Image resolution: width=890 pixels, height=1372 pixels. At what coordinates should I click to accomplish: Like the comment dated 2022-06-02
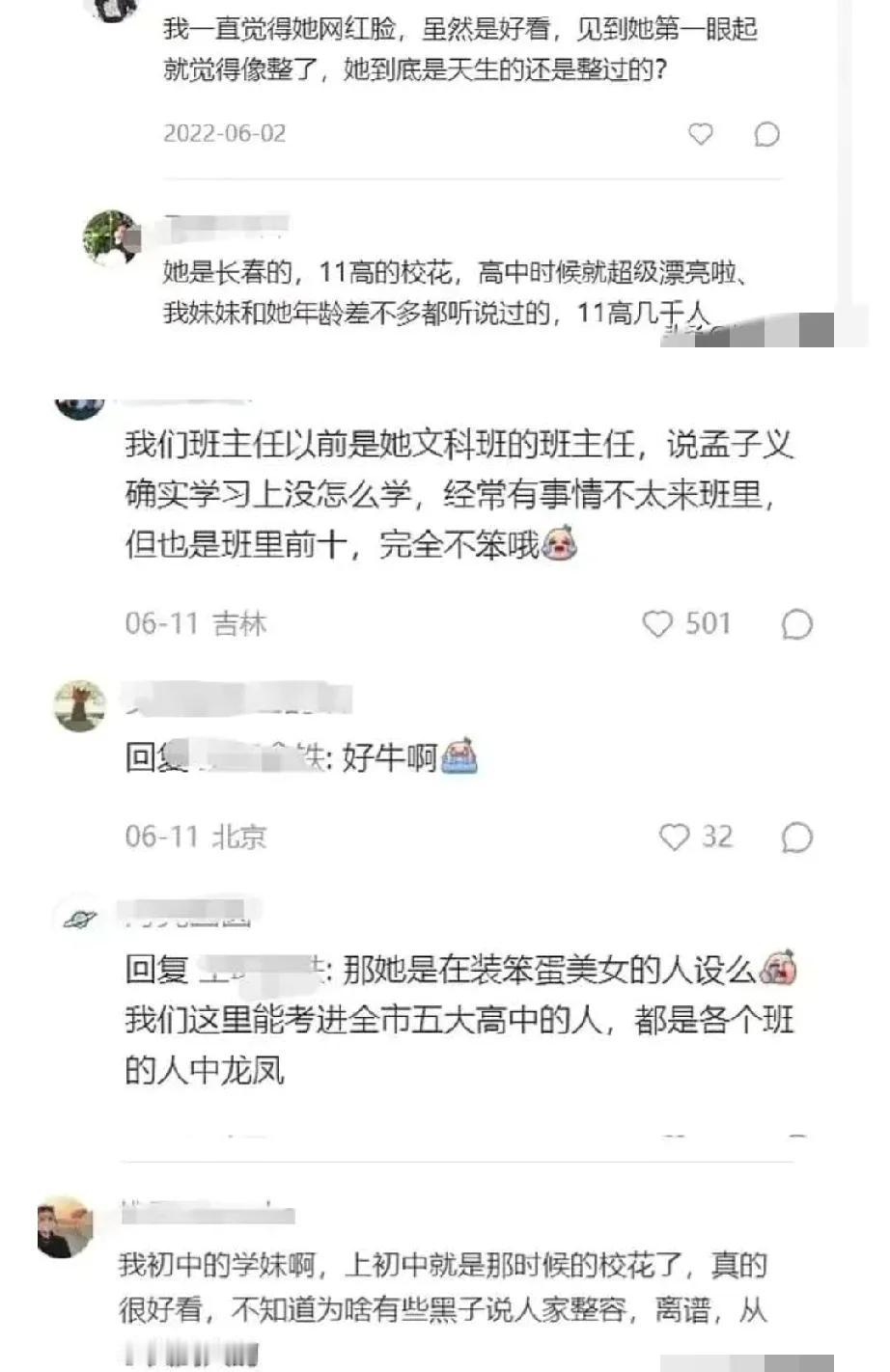pyautogui.click(x=700, y=134)
